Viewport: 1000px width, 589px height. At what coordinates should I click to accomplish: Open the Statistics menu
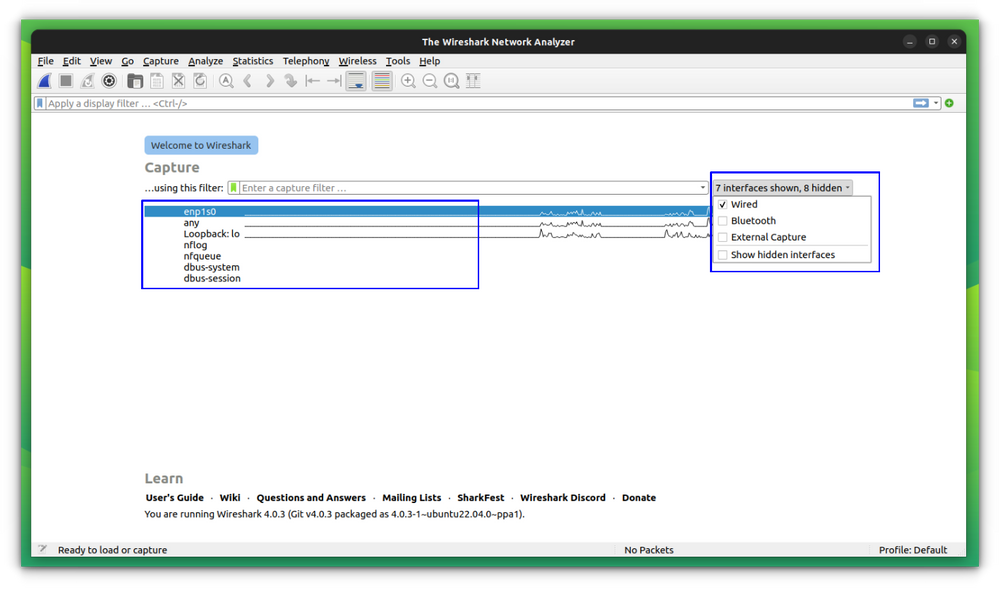[x=253, y=61]
